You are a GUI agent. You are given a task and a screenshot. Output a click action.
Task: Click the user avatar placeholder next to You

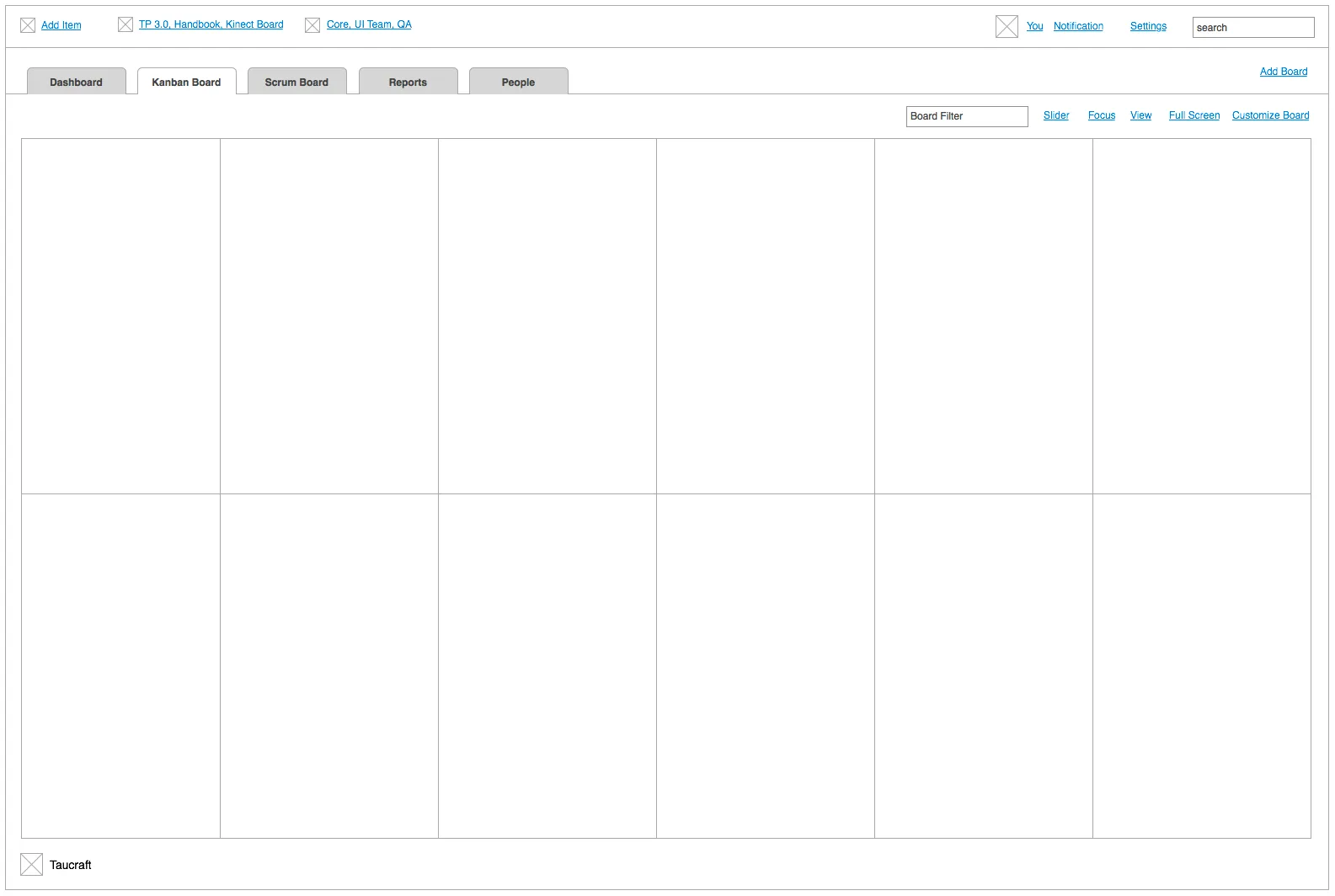coord(1007,27)
